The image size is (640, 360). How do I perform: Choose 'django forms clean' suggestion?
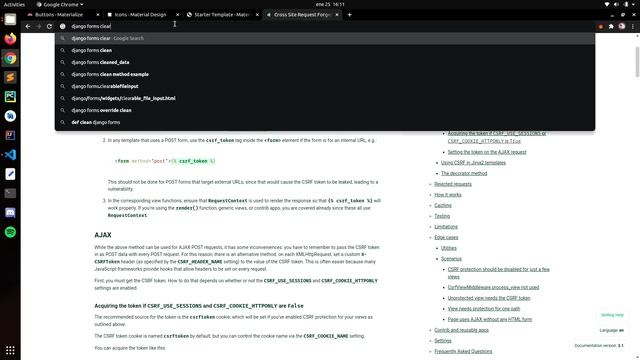point(325,50)
